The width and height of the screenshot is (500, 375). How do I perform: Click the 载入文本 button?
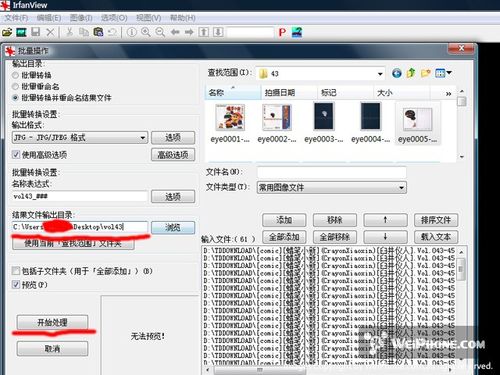point(436,237)
